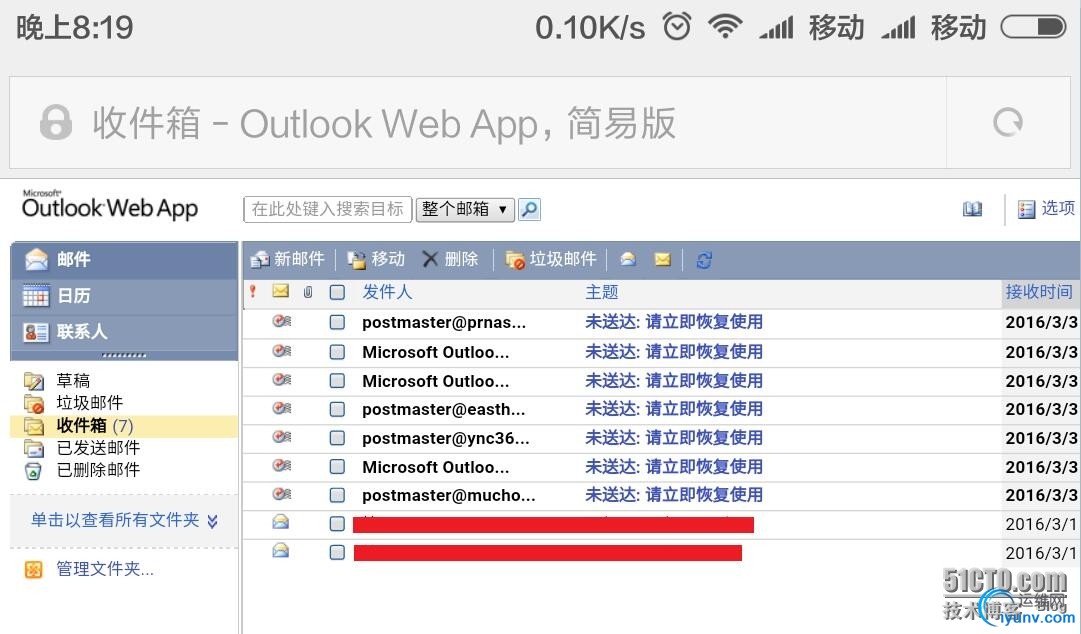The width and height of the screenshot is (1081, 634).
Task: Sort messages by the 接收时间 column
Action: tap(1039, 292)
